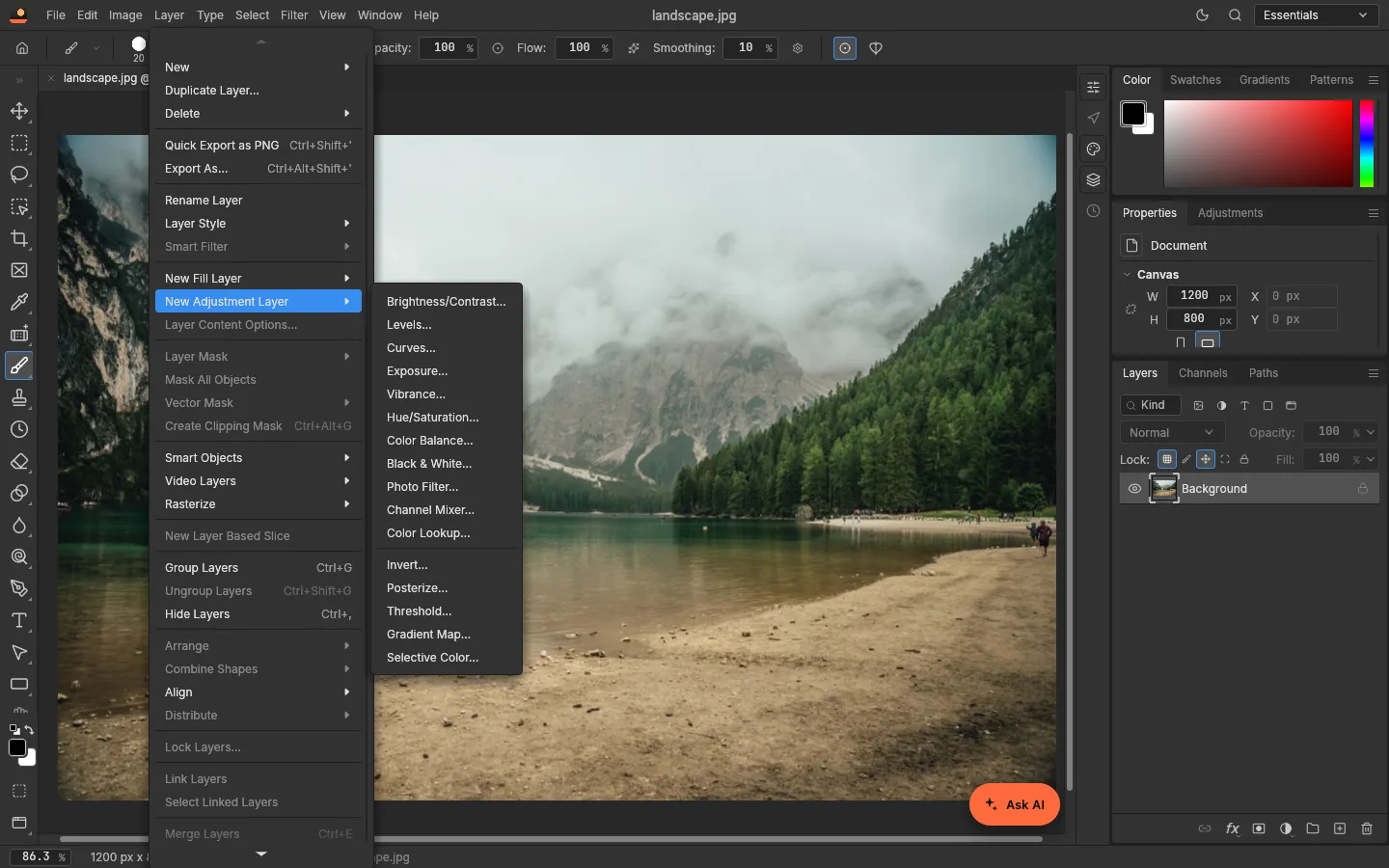Open the search icon in title bar
Image resolution: width=1389 pixels, height=868 pixels.
(x=1235, y=15)
